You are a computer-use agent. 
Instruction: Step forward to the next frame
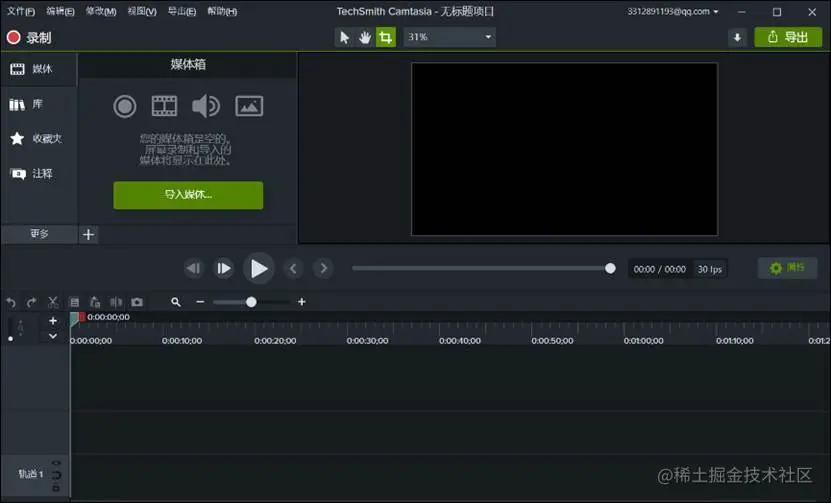tap(224, 269)
